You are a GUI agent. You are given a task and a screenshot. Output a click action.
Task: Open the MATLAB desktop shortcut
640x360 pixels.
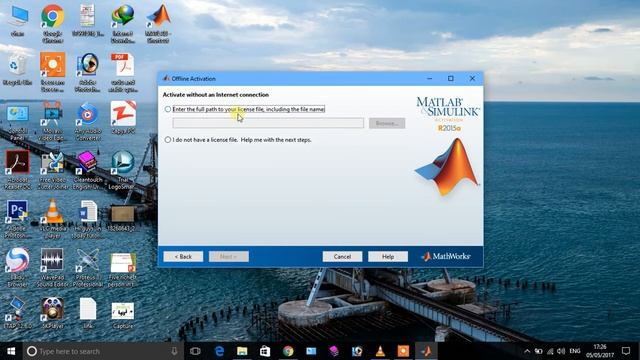tap(158, 23)
